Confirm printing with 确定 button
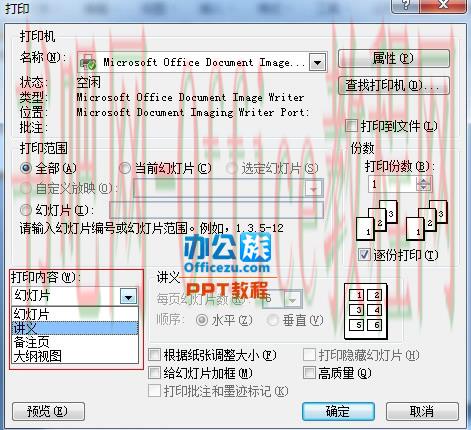 [338, 411]
